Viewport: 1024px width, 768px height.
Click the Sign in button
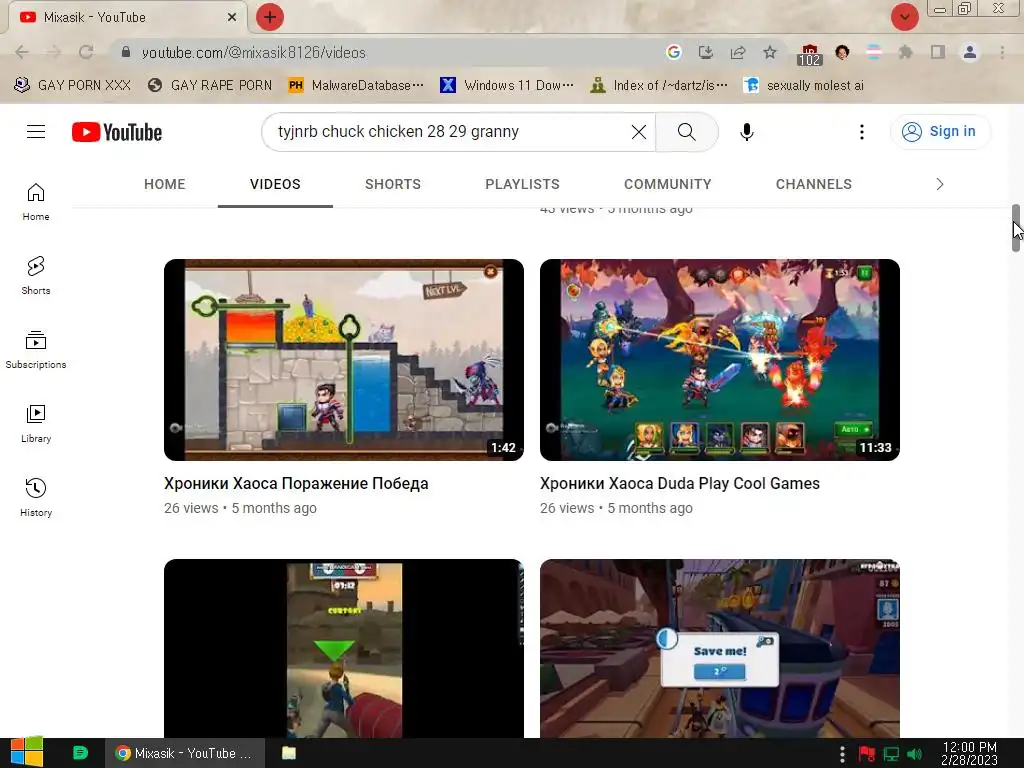(x=939, y=132)
